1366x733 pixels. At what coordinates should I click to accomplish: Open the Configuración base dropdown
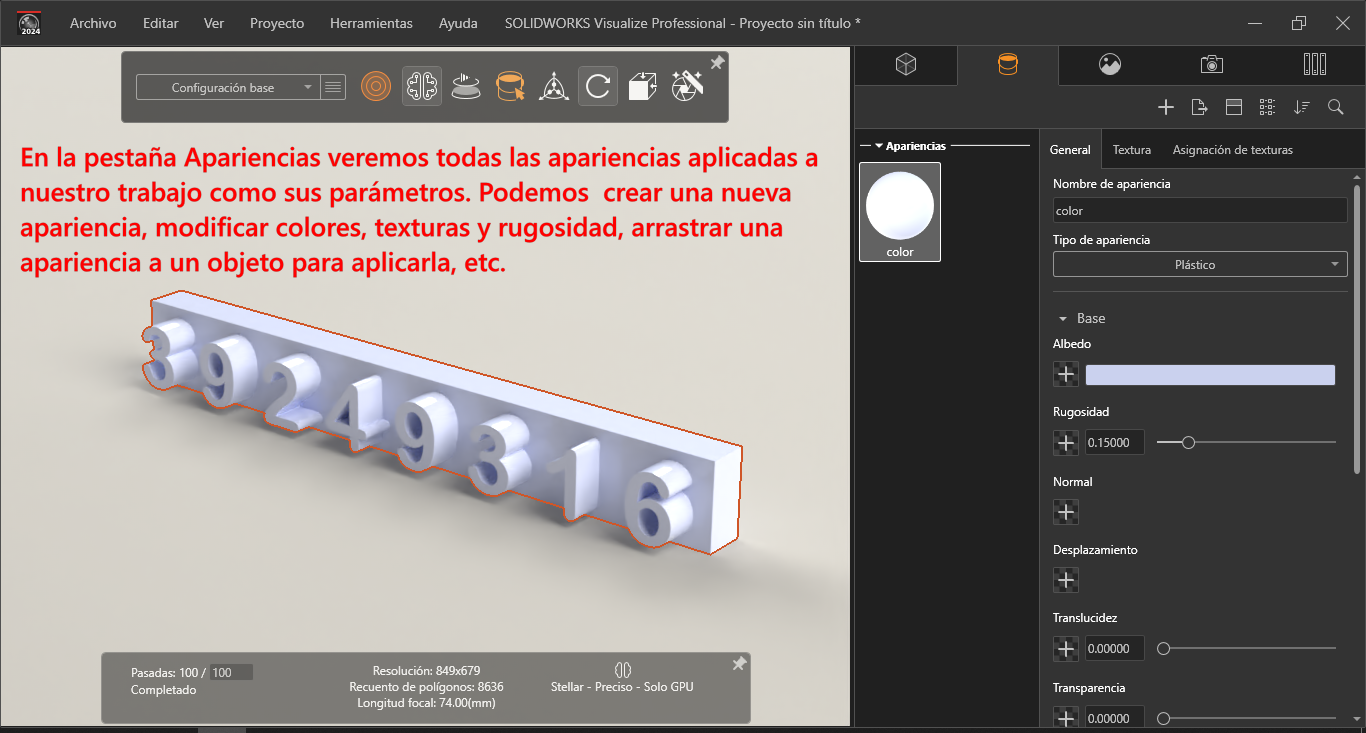(228, 88)
